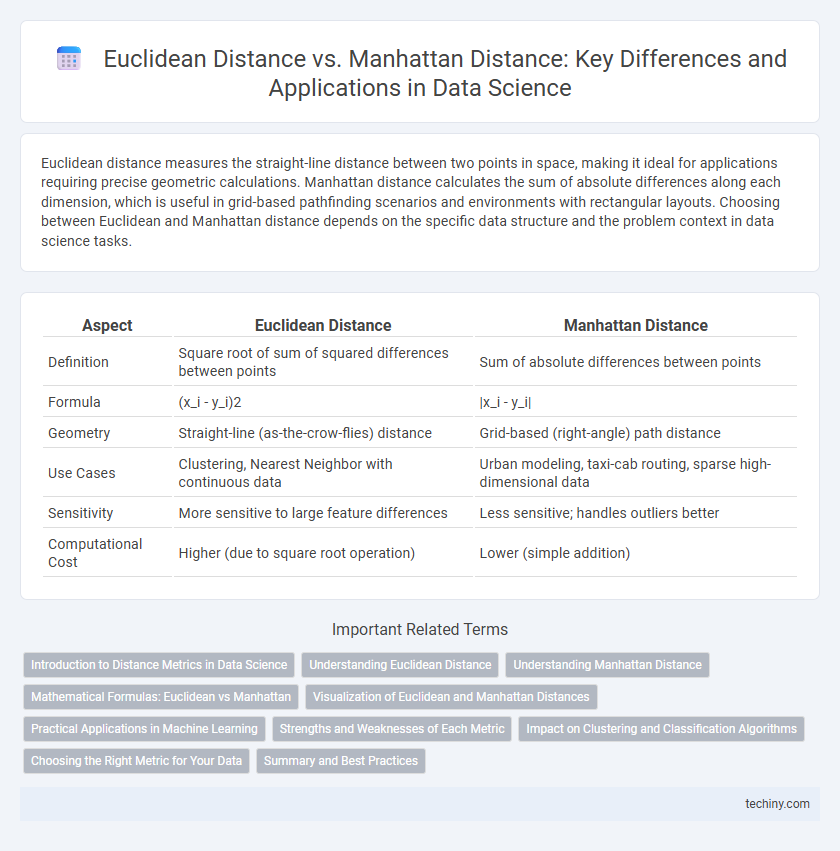
Task: Click the Aspect column header
Action: [107, 325]
